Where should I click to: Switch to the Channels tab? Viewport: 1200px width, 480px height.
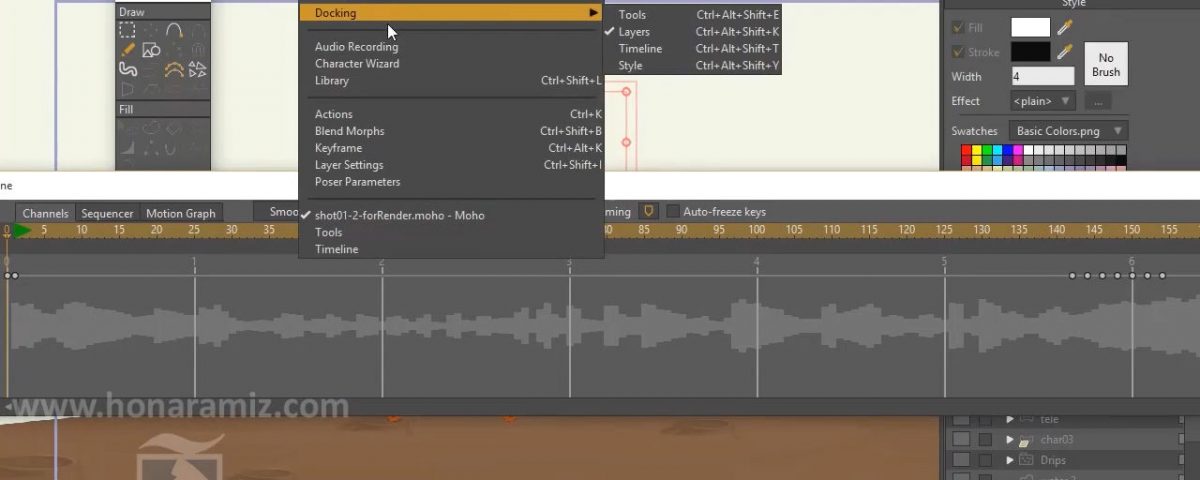pos(46,213)
